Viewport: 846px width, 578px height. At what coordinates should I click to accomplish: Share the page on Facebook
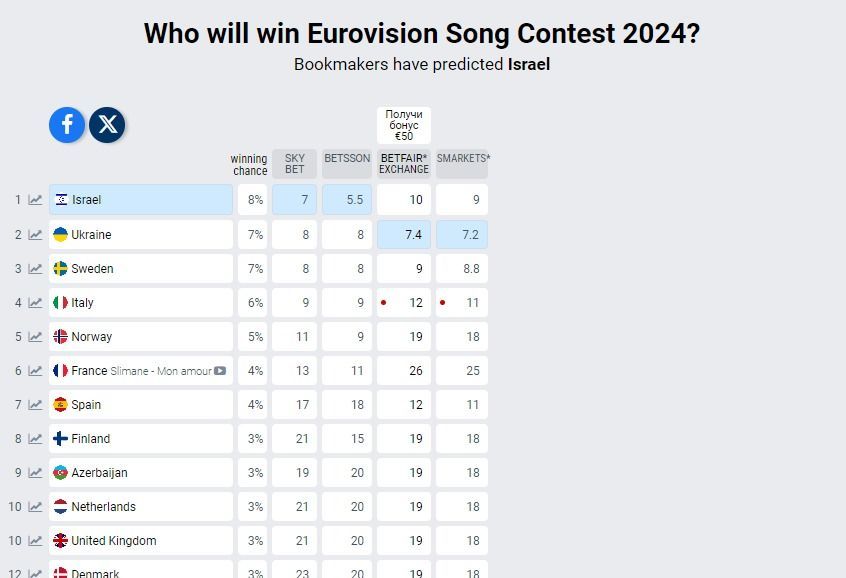67,124
